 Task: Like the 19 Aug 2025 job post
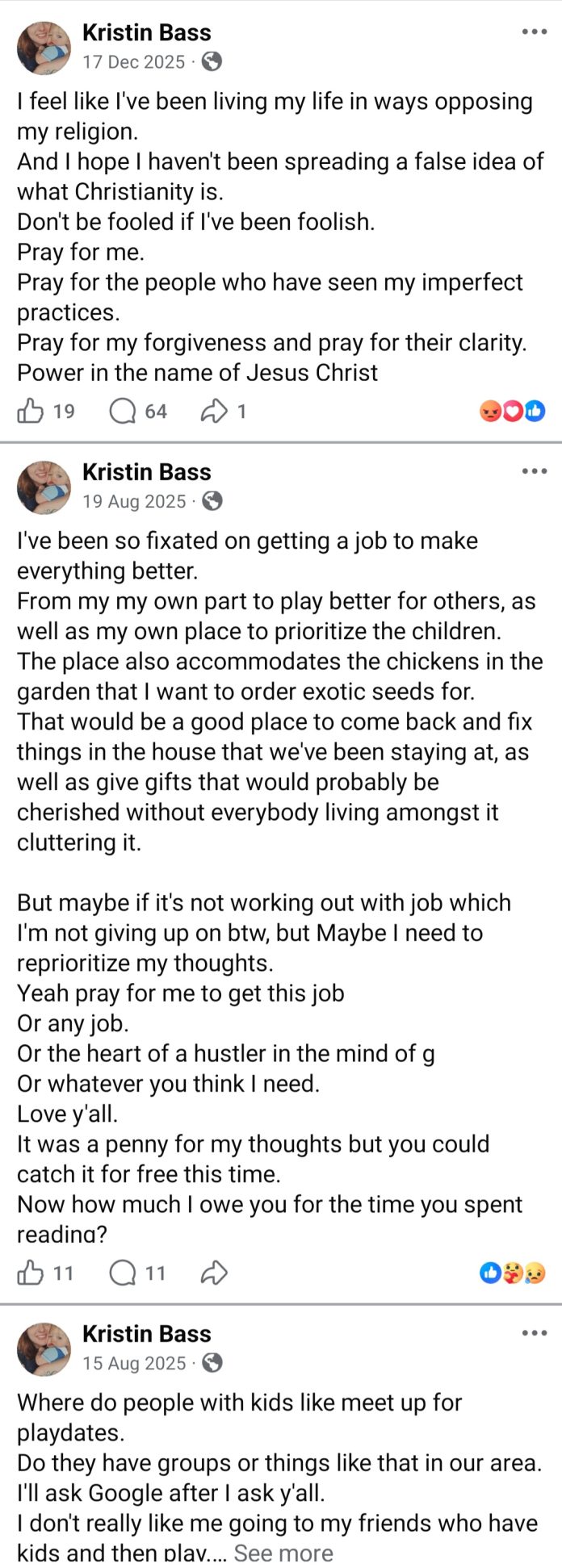tap(31, 1273)
